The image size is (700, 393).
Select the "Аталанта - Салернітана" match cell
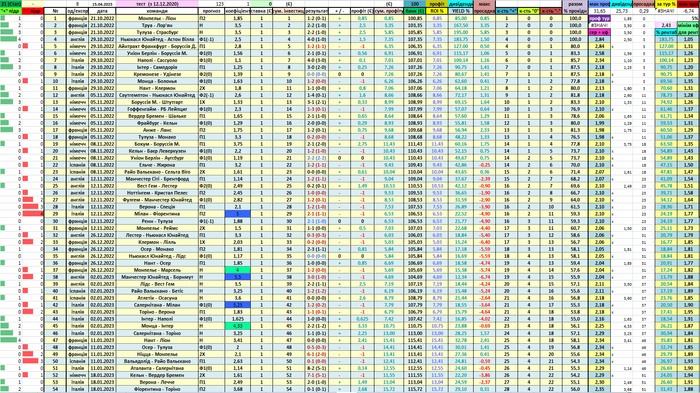tap(157, 368)
